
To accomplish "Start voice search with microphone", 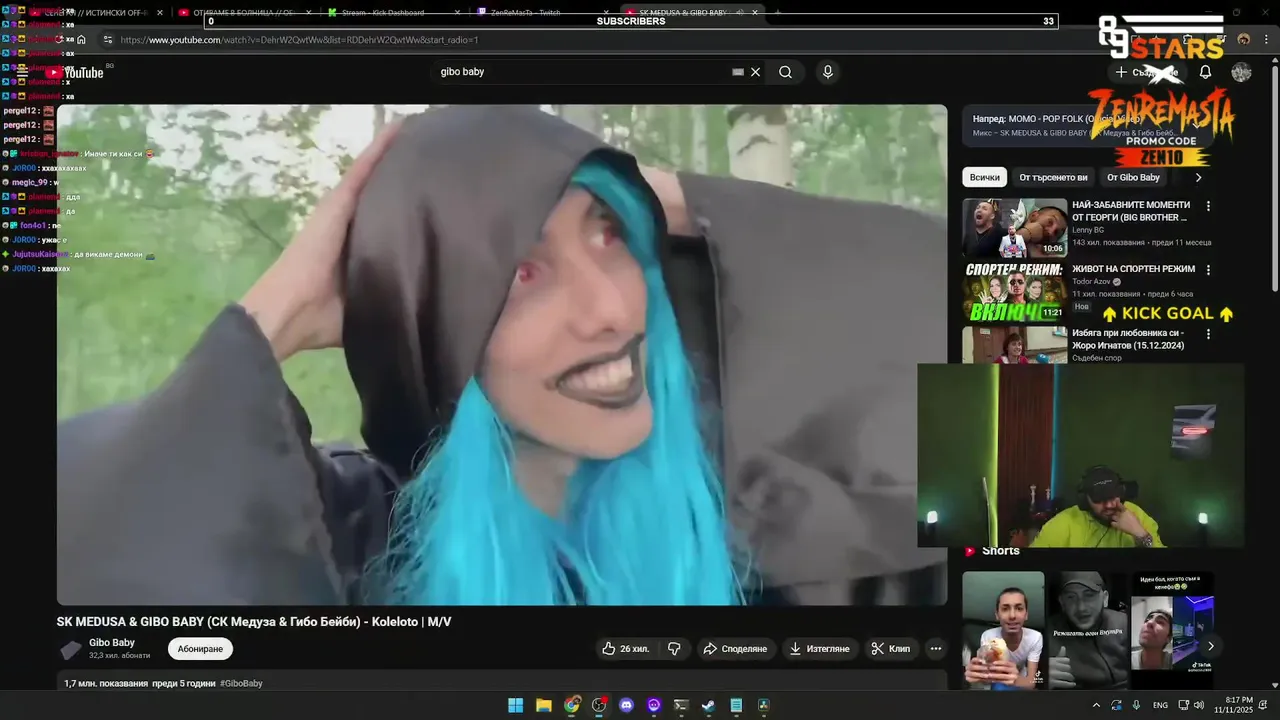I will (x=827, y=72).
